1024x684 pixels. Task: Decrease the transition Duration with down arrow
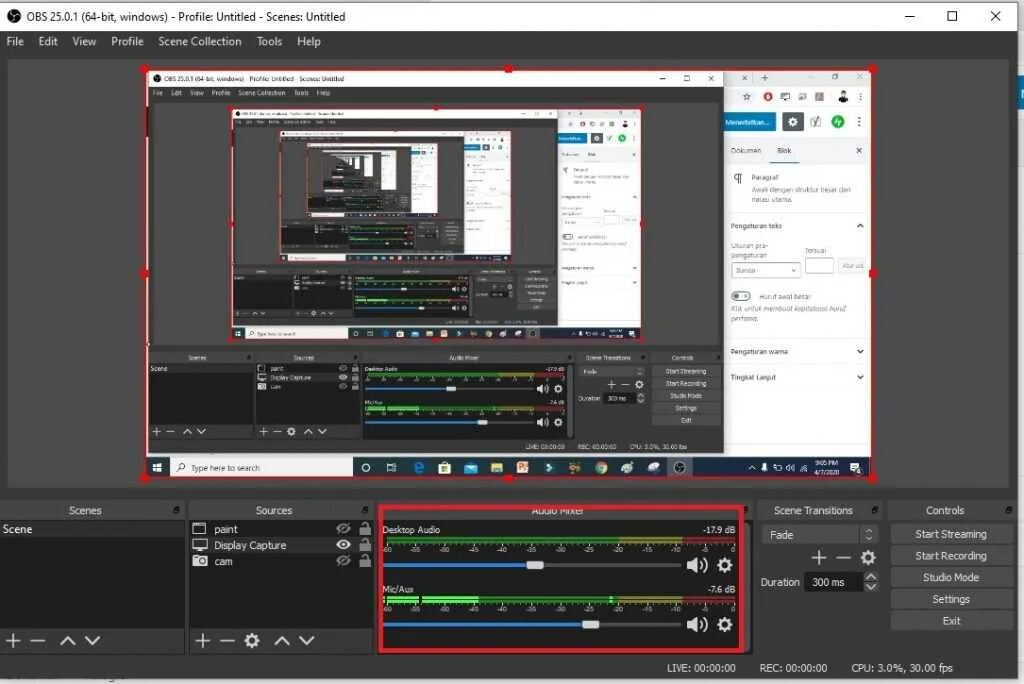871,587
